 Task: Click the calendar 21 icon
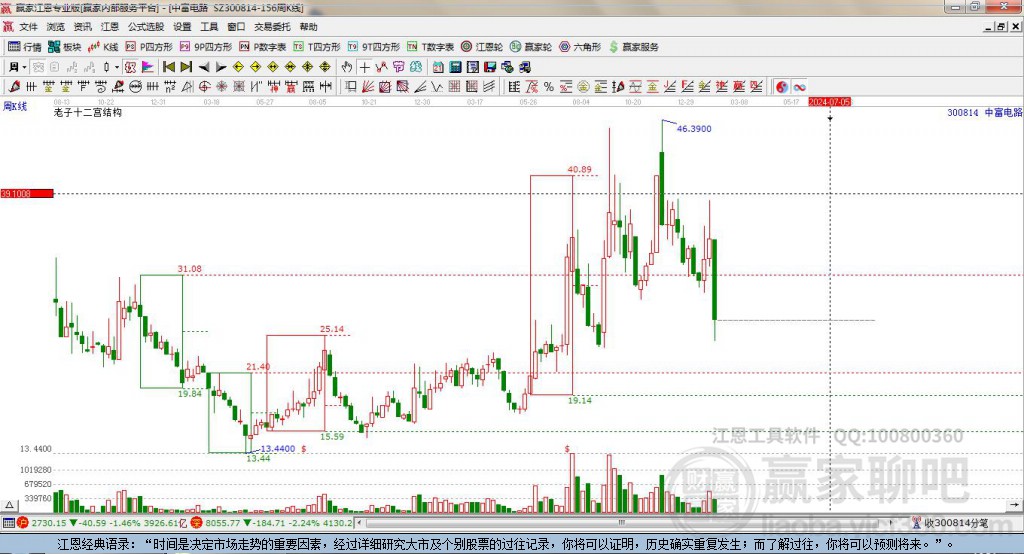coord(438,67)
